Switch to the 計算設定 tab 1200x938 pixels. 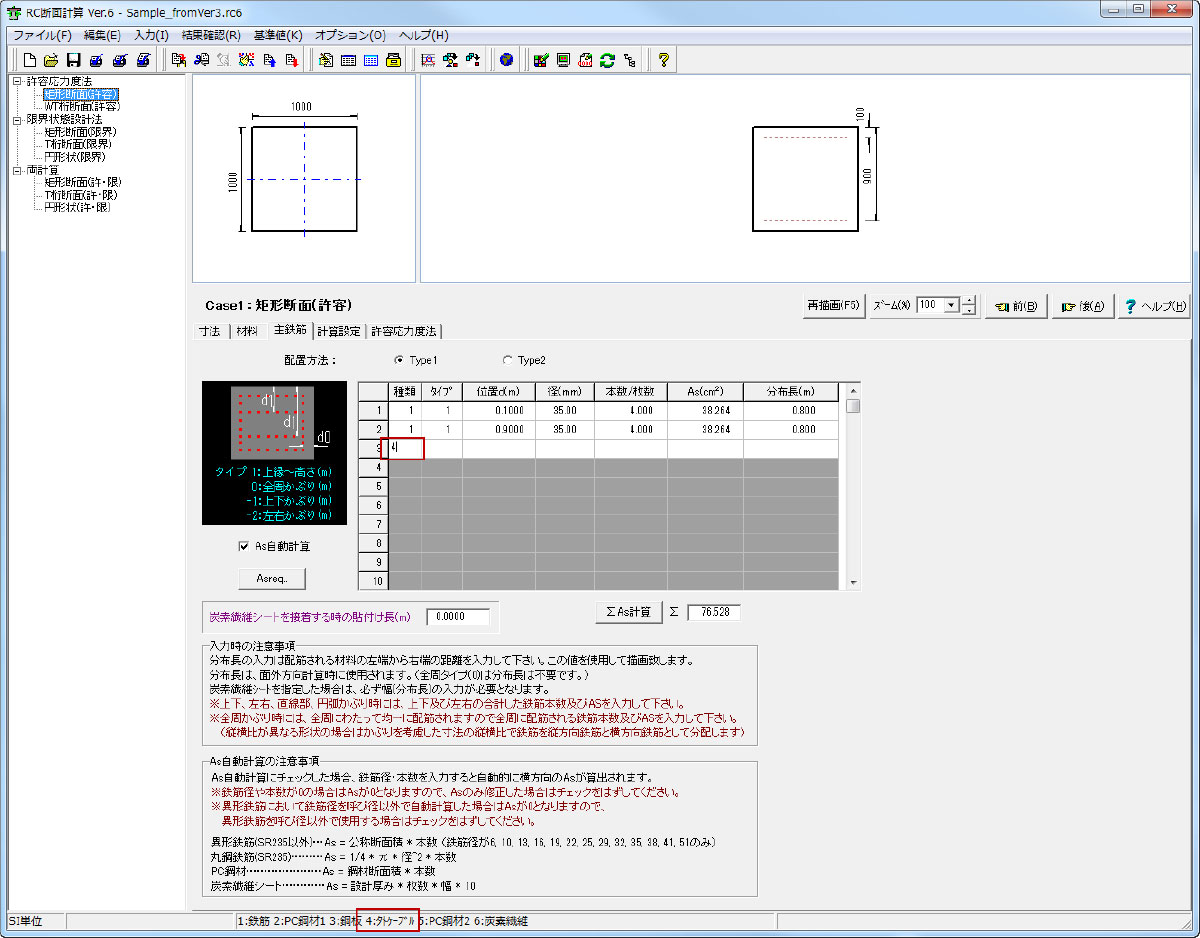338,331
